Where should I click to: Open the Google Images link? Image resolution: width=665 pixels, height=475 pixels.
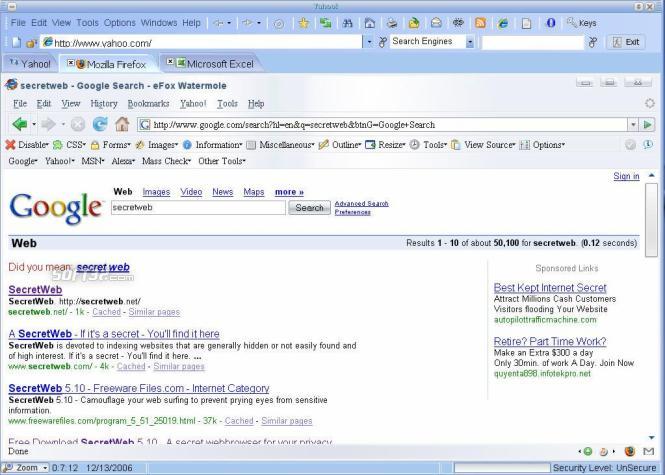point(156,192)
